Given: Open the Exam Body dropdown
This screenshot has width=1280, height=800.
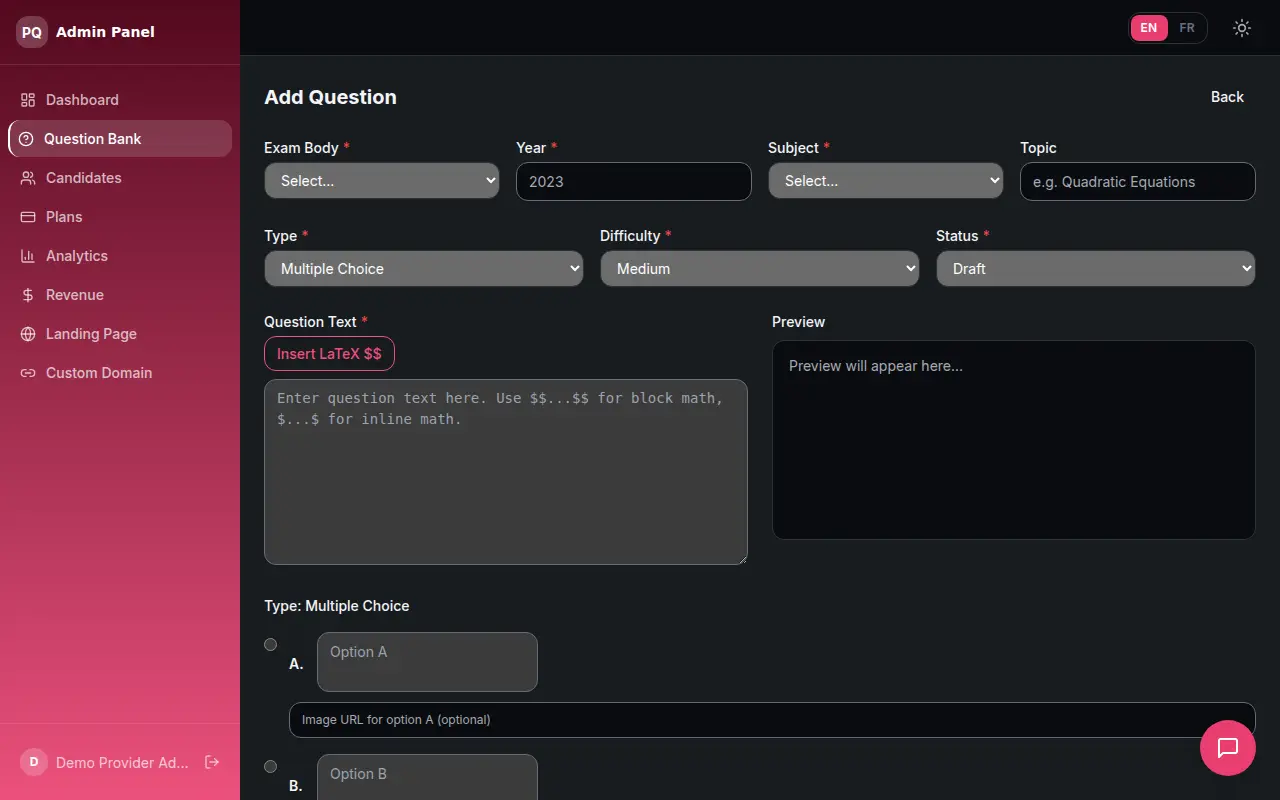Looking at the screenshot, I should tap(382, 181).
